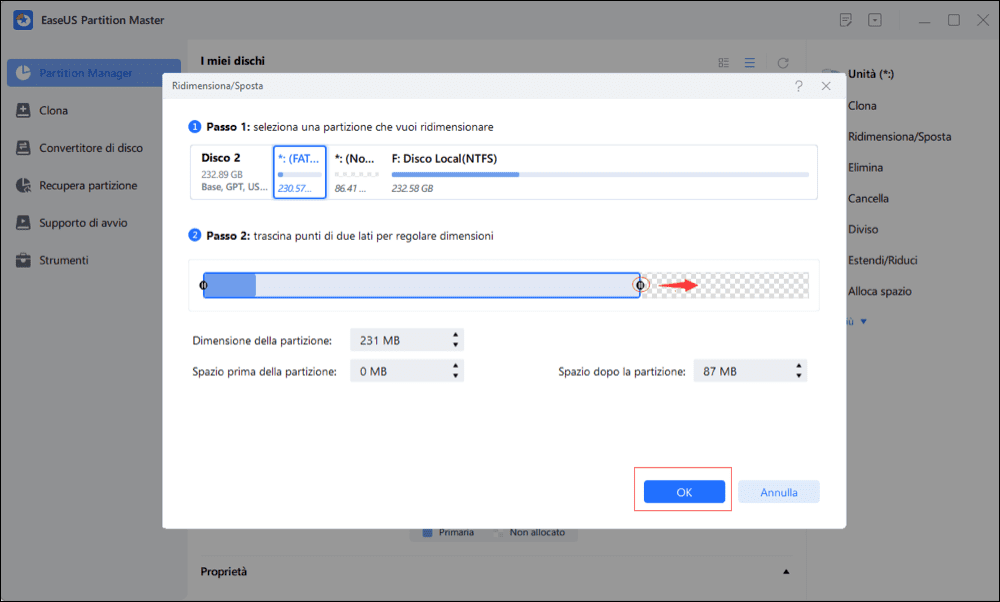Choose Elimina in the right panel
The image size is (1000, 602).
tap(865, 168)
